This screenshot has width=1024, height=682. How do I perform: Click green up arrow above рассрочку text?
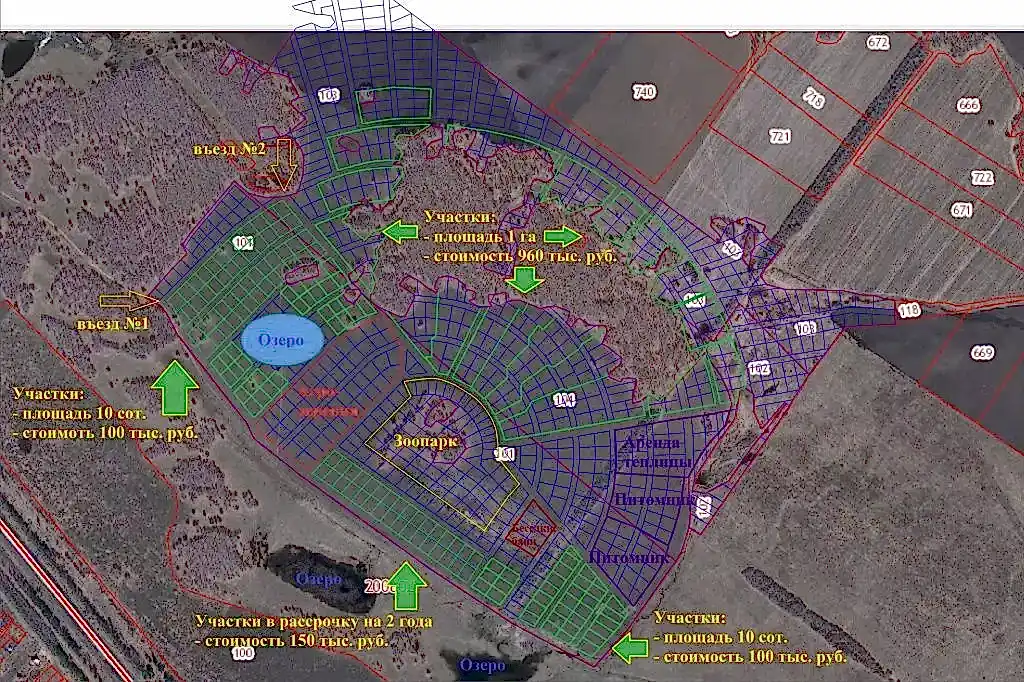(406, 585)
